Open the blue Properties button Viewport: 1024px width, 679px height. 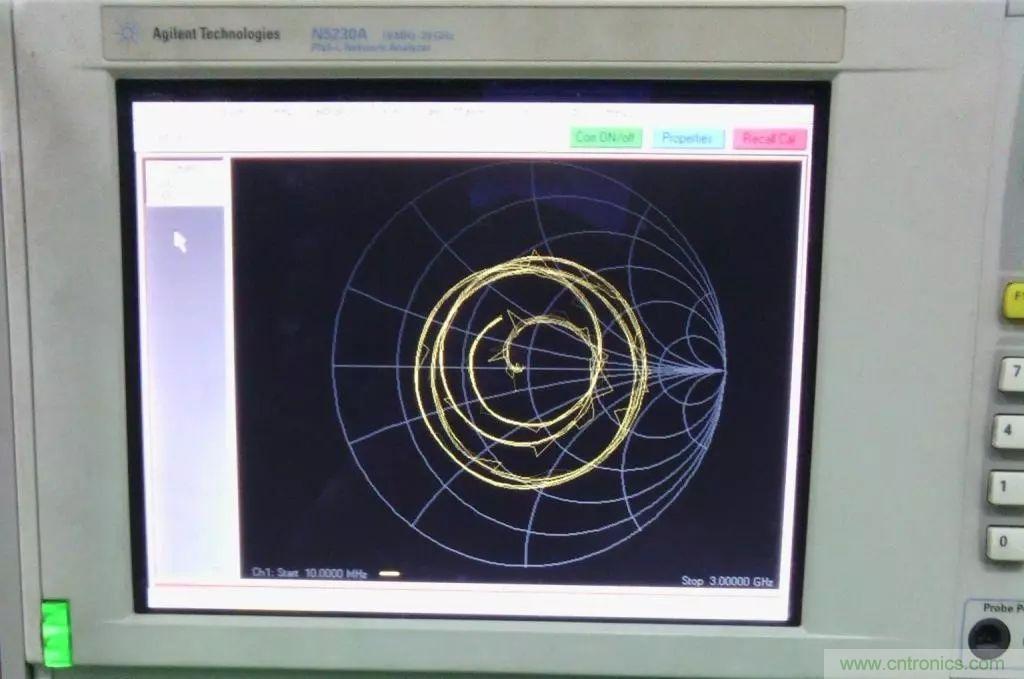coord(688,139)
